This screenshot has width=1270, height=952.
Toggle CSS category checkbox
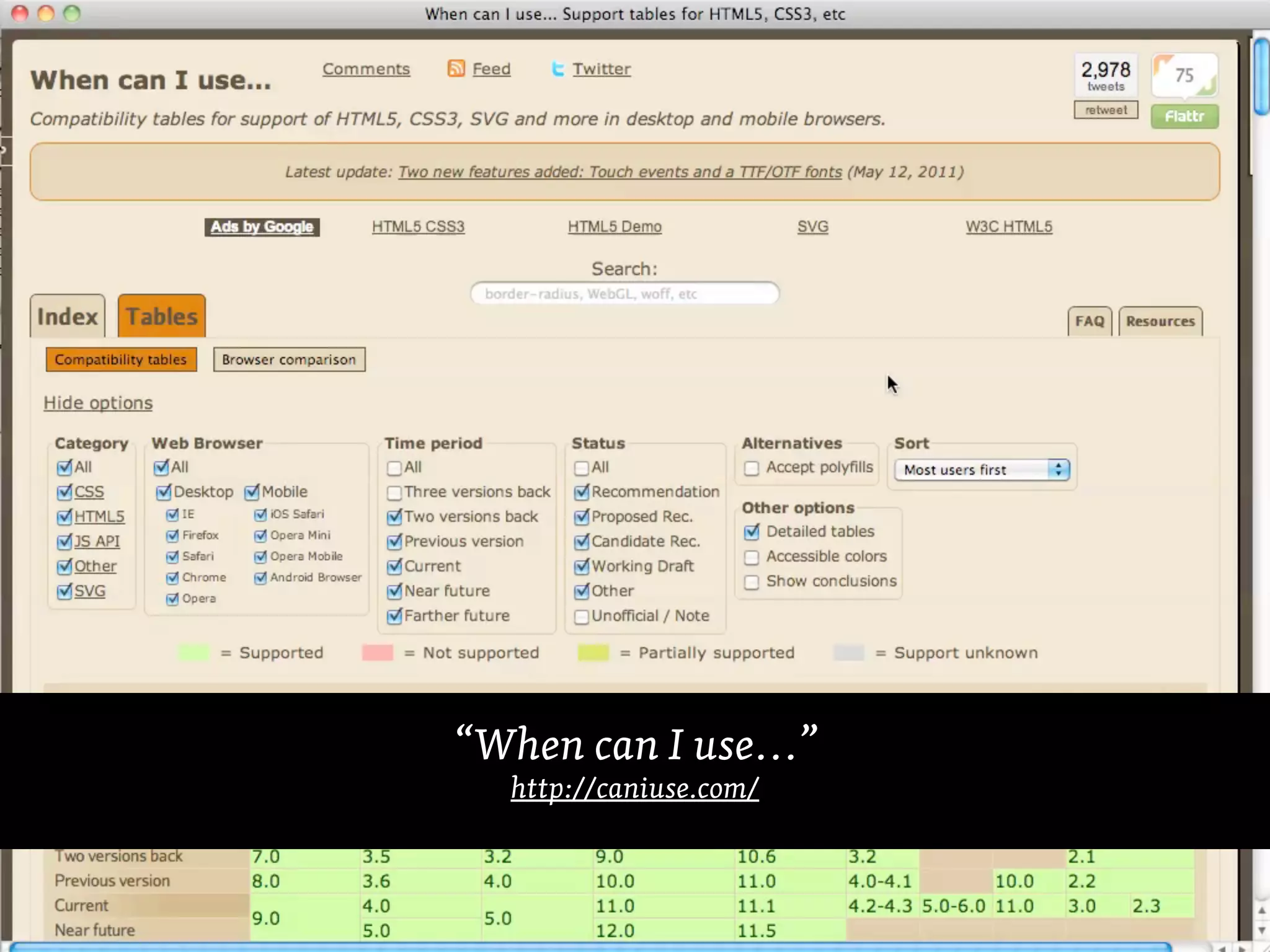[x=64, y=492]
